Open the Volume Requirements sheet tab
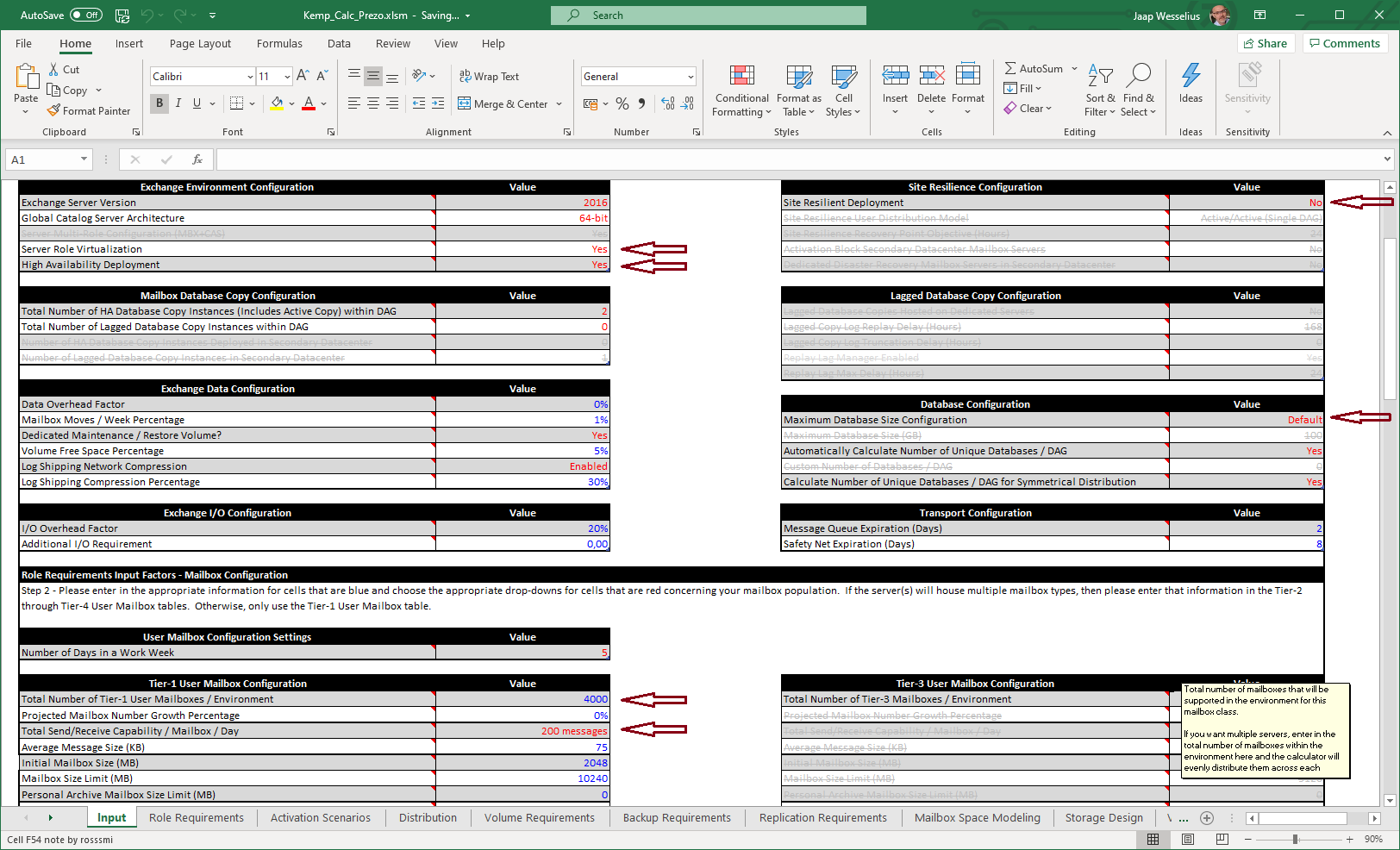Screen dimensions: 1400x850 540,817
